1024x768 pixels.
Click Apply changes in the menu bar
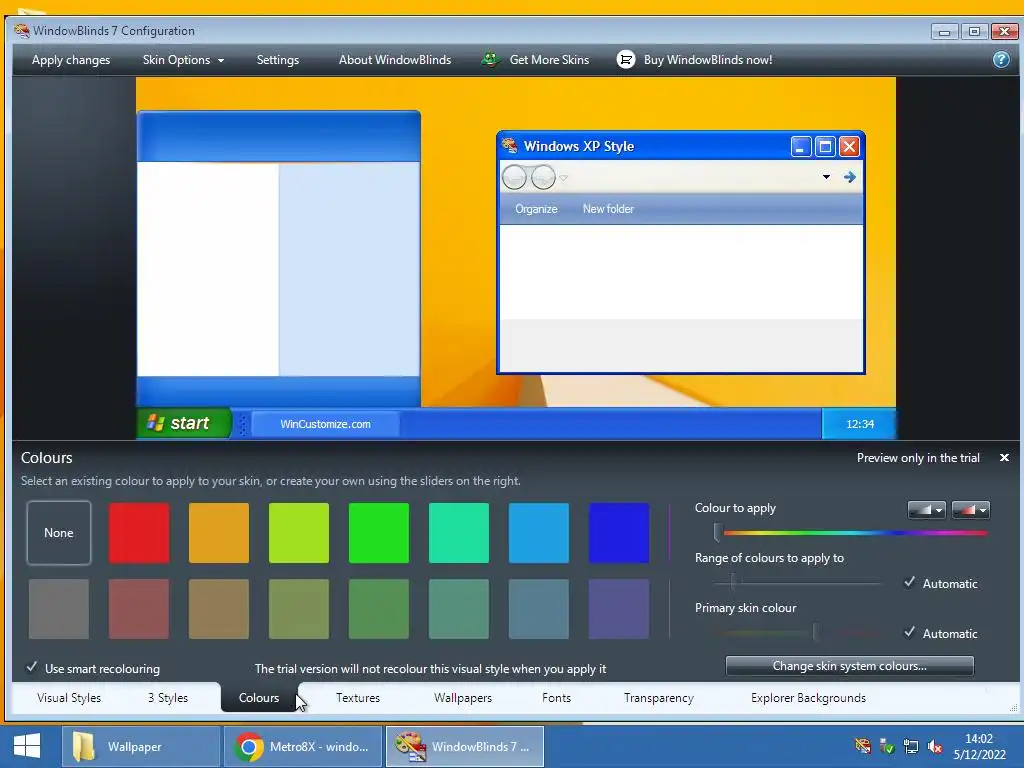click(71, 60)
